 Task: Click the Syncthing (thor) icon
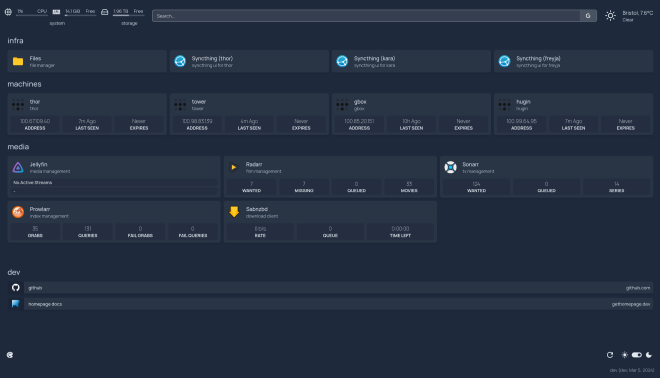pos(180,61)
